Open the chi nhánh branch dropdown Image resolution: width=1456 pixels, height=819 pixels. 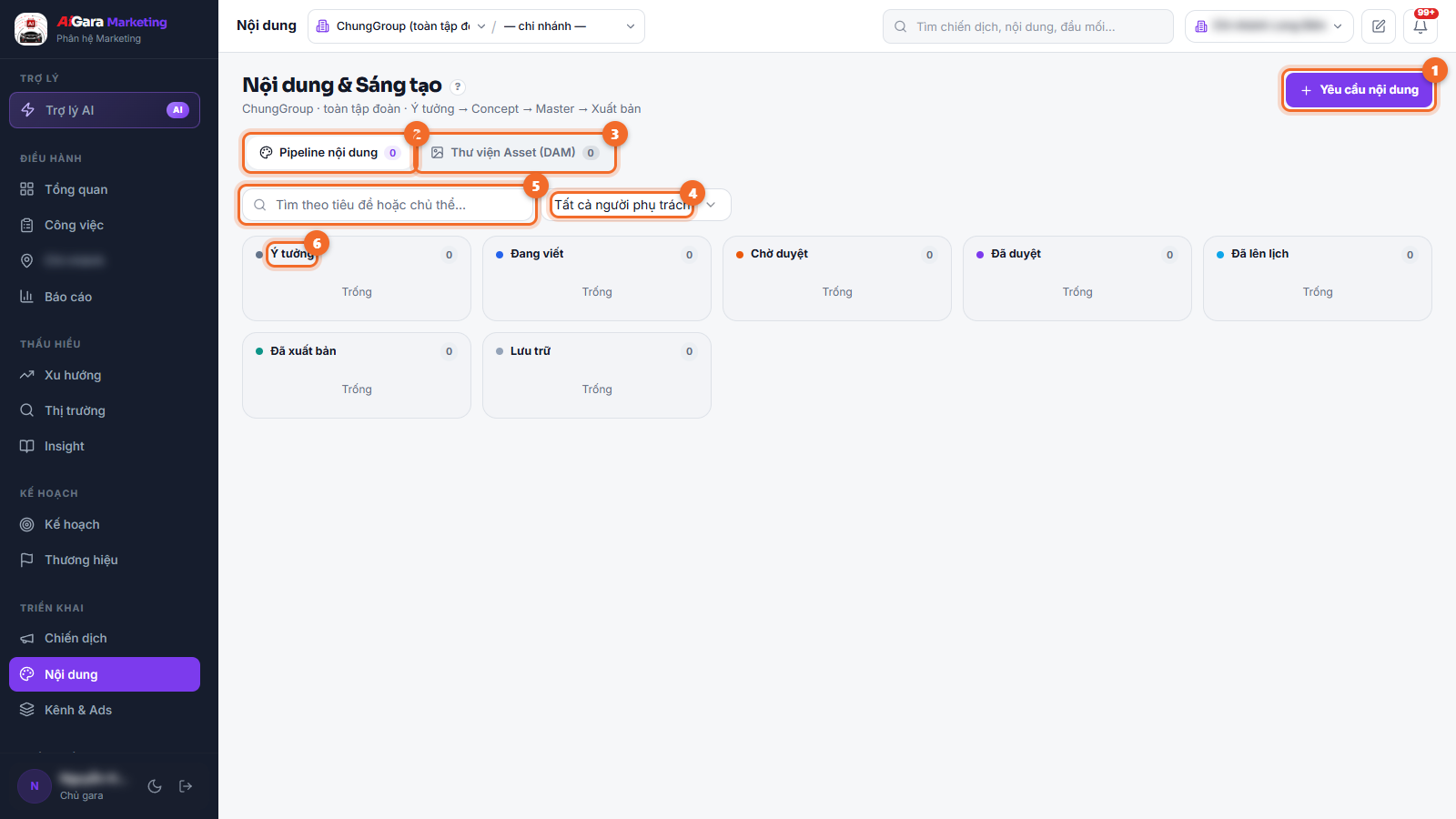coord(570,26)
